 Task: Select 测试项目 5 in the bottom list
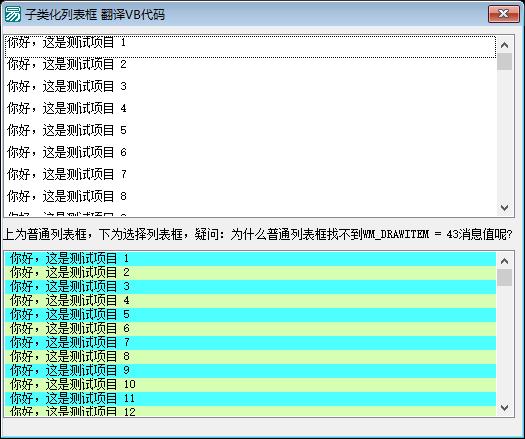tap(250, 315)
